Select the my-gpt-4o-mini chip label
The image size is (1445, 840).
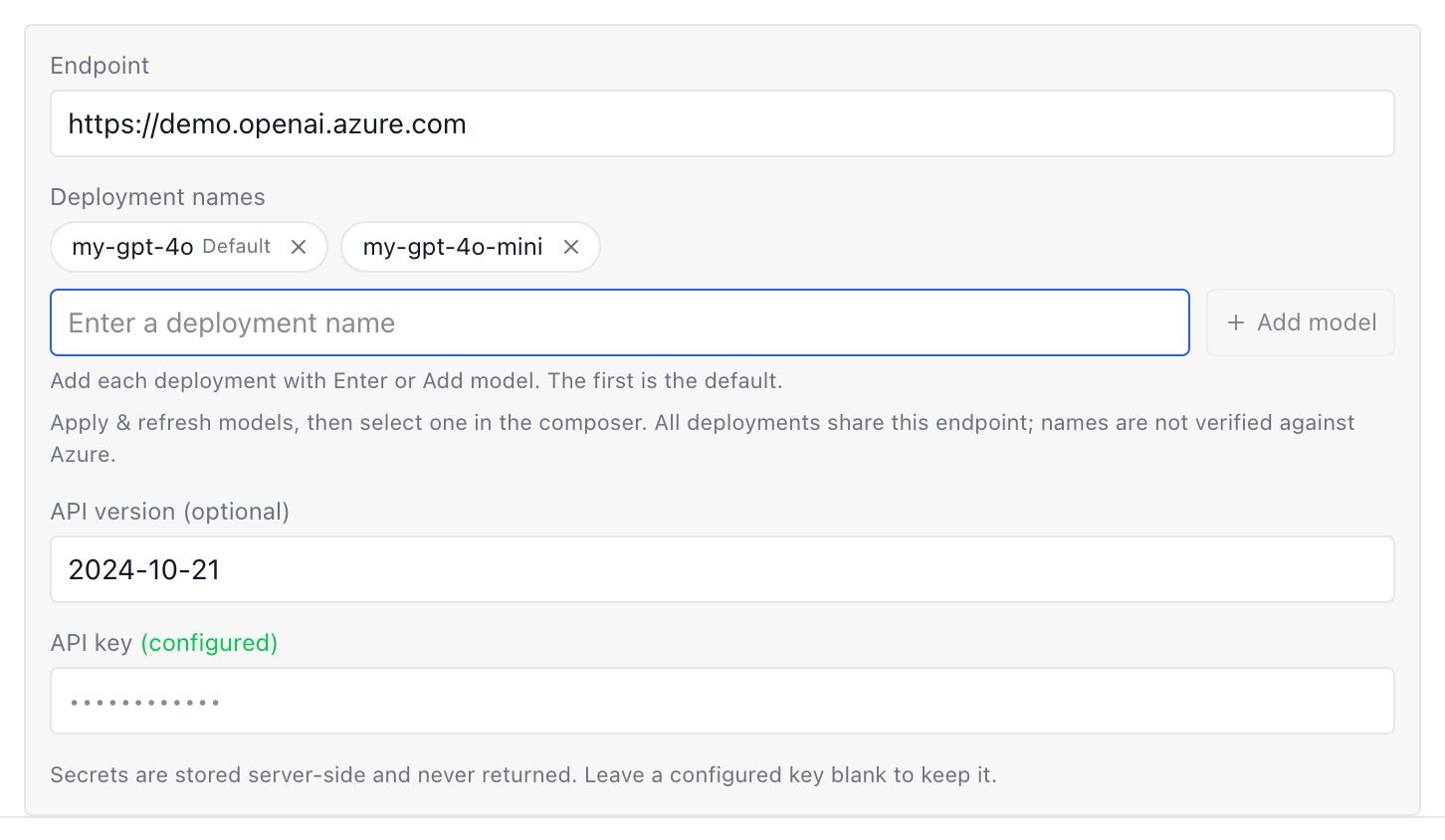pos(453,247)
